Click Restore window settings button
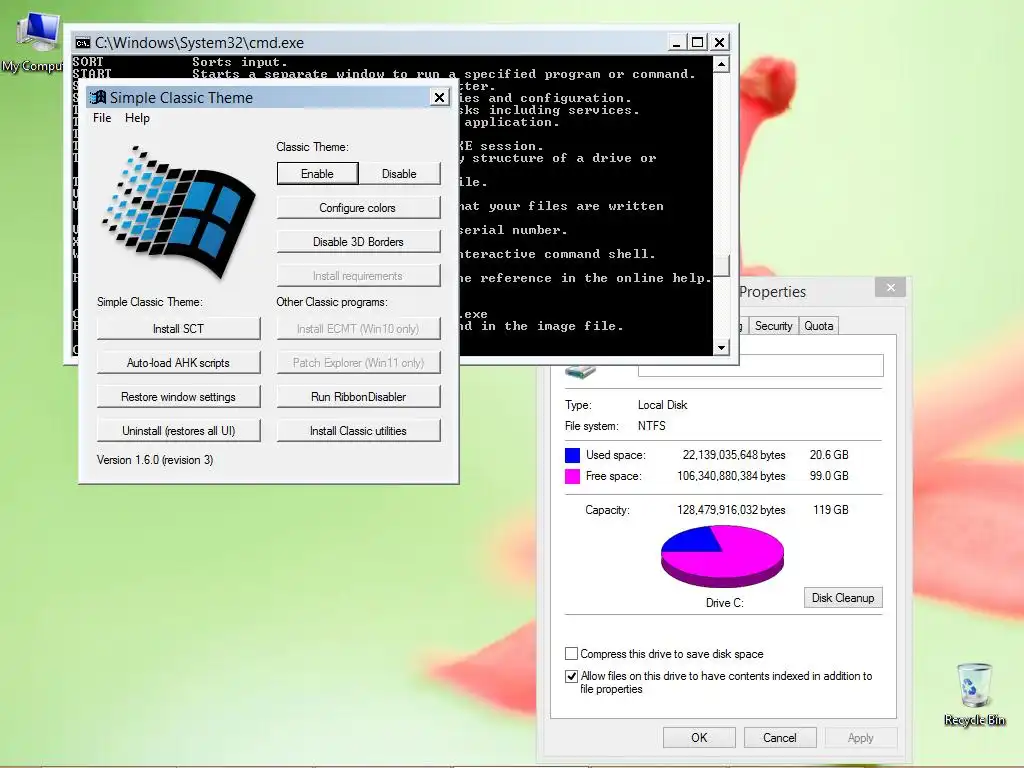The height and width of the screenshot is (768, 1024). [178, 396]
